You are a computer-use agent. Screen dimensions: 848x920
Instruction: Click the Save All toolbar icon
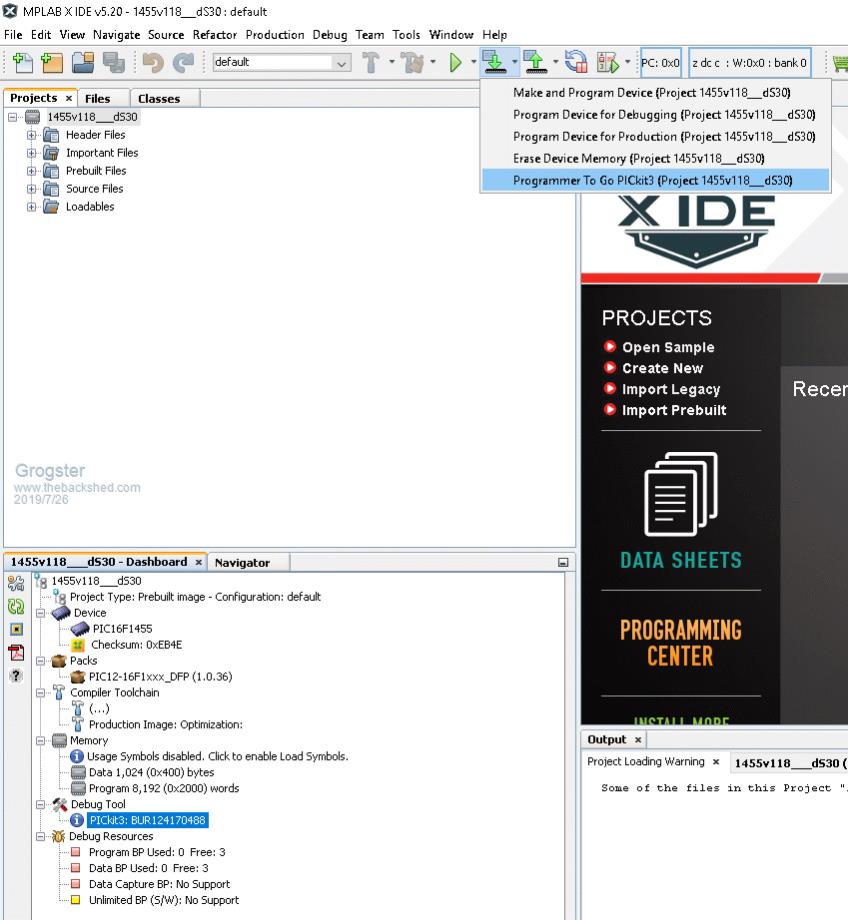coord(113,62)
